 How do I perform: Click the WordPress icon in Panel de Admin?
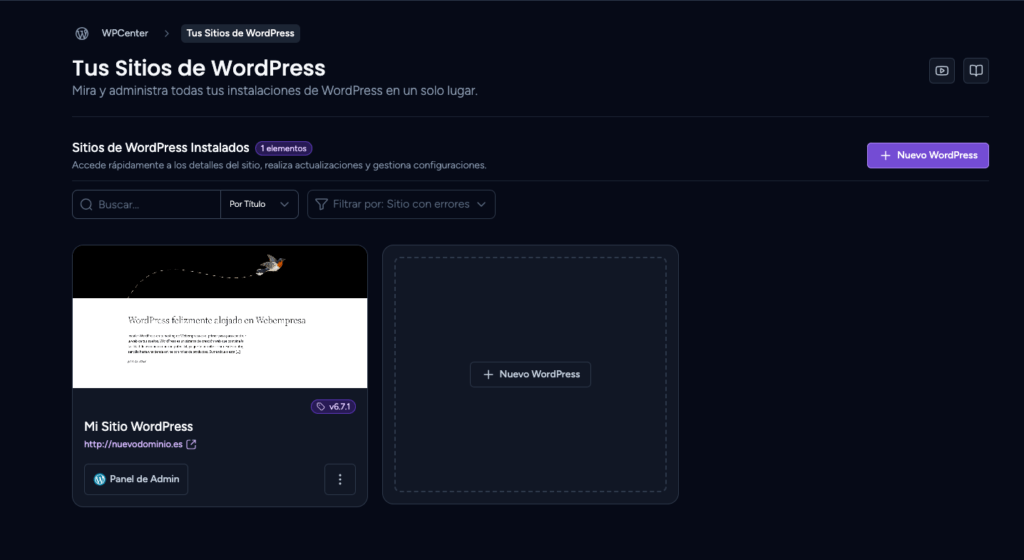coord(100,479)
